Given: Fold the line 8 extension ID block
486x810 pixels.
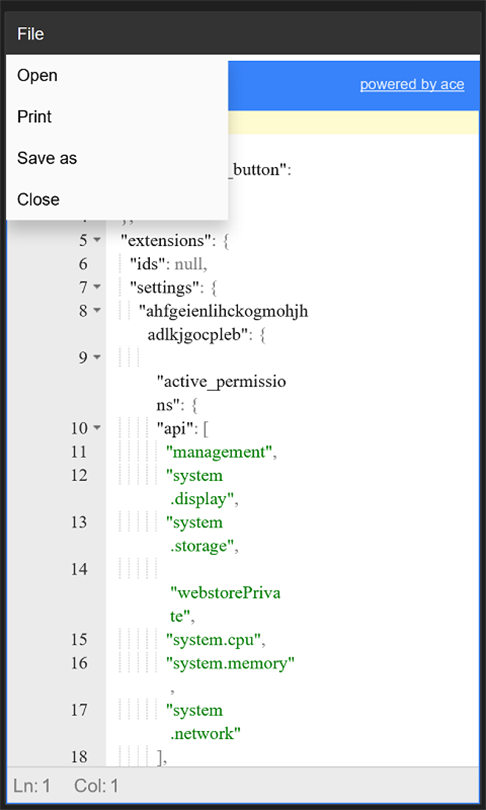Looking at the screenshot, I should tap(97, 310).
